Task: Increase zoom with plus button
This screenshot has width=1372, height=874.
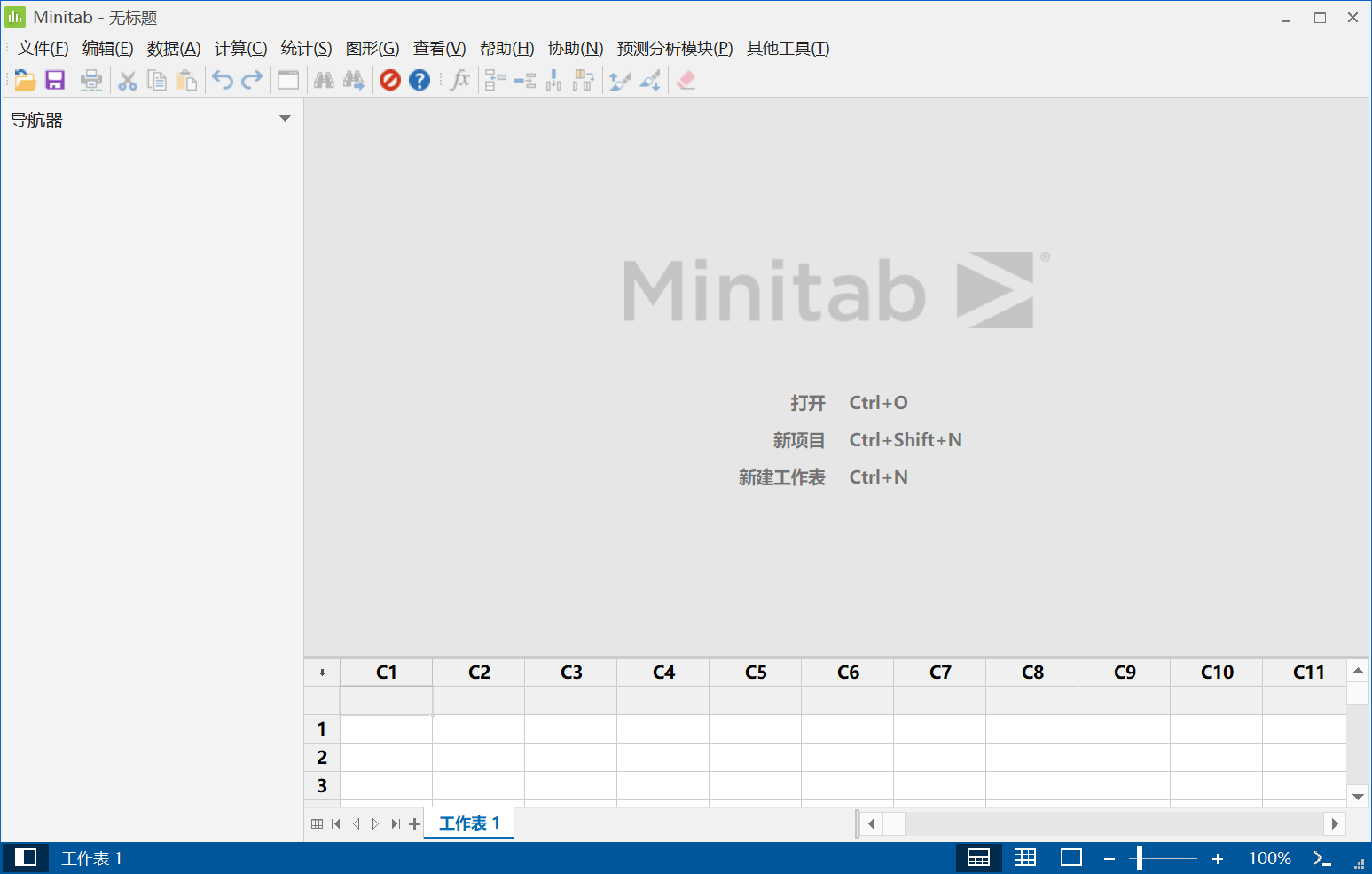Action: click(x=1218, y=858)
